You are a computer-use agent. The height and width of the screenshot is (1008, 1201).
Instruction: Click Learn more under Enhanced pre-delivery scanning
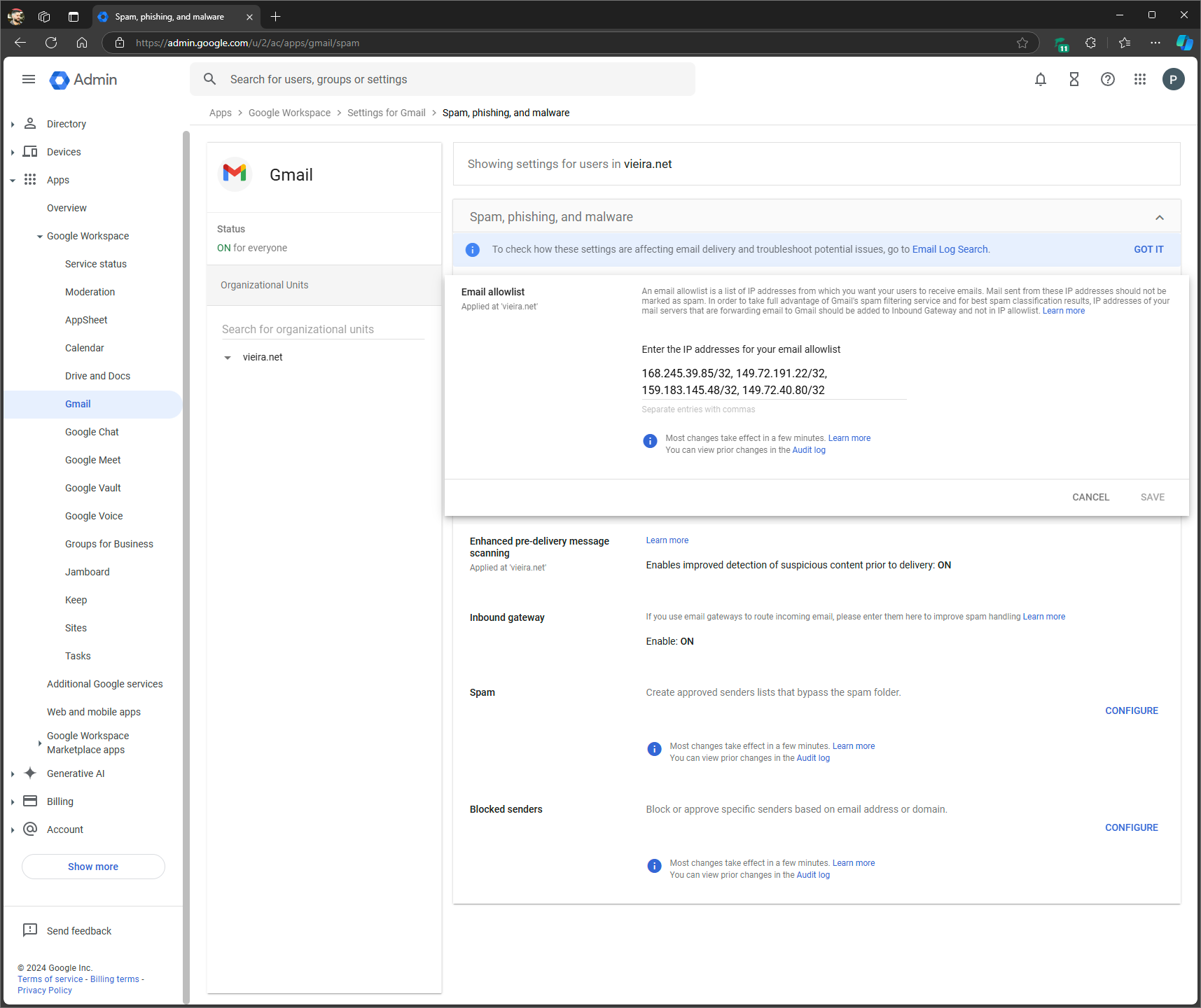pyautogui.click(x=667, y=540)
